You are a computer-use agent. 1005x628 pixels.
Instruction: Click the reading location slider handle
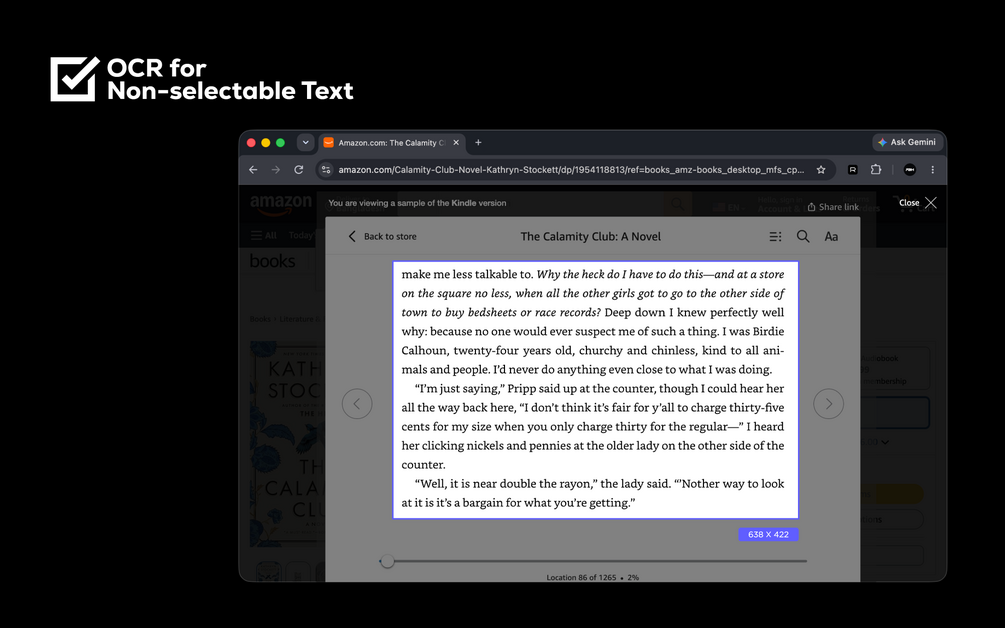387,561
